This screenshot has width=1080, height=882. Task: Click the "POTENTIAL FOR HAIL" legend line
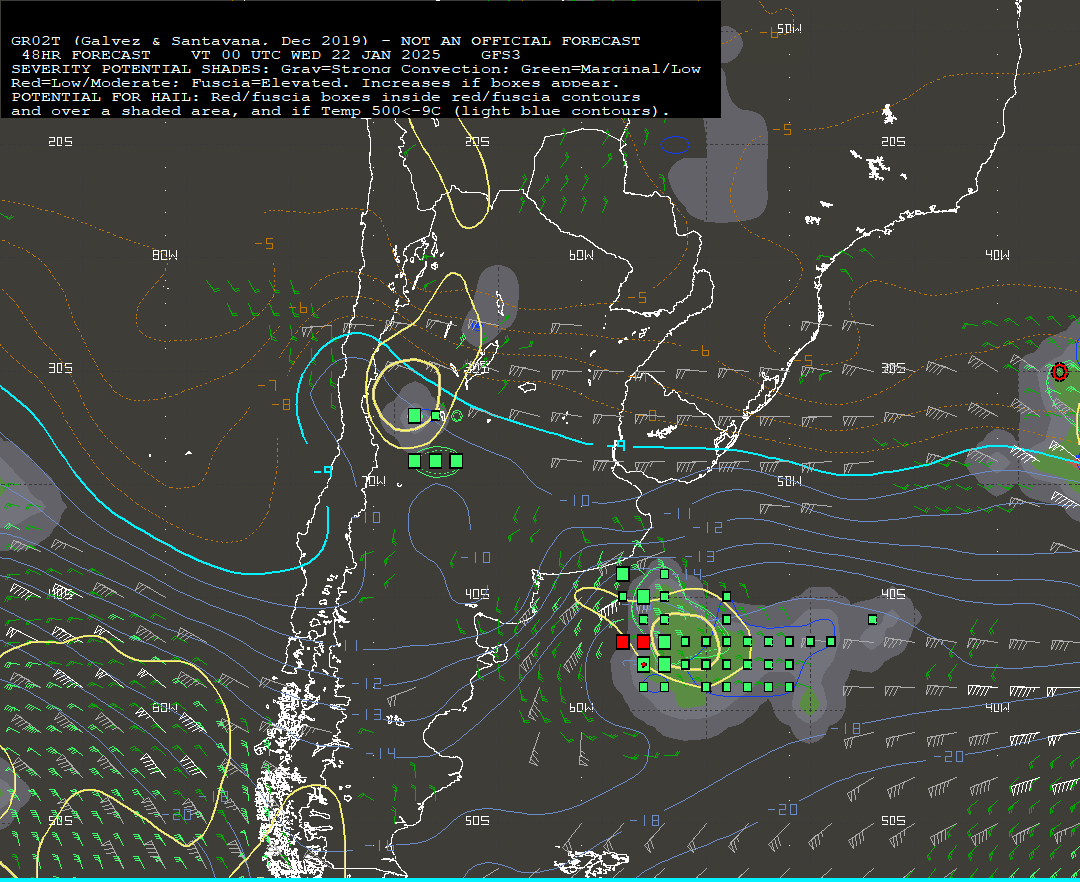pos(326,97)
